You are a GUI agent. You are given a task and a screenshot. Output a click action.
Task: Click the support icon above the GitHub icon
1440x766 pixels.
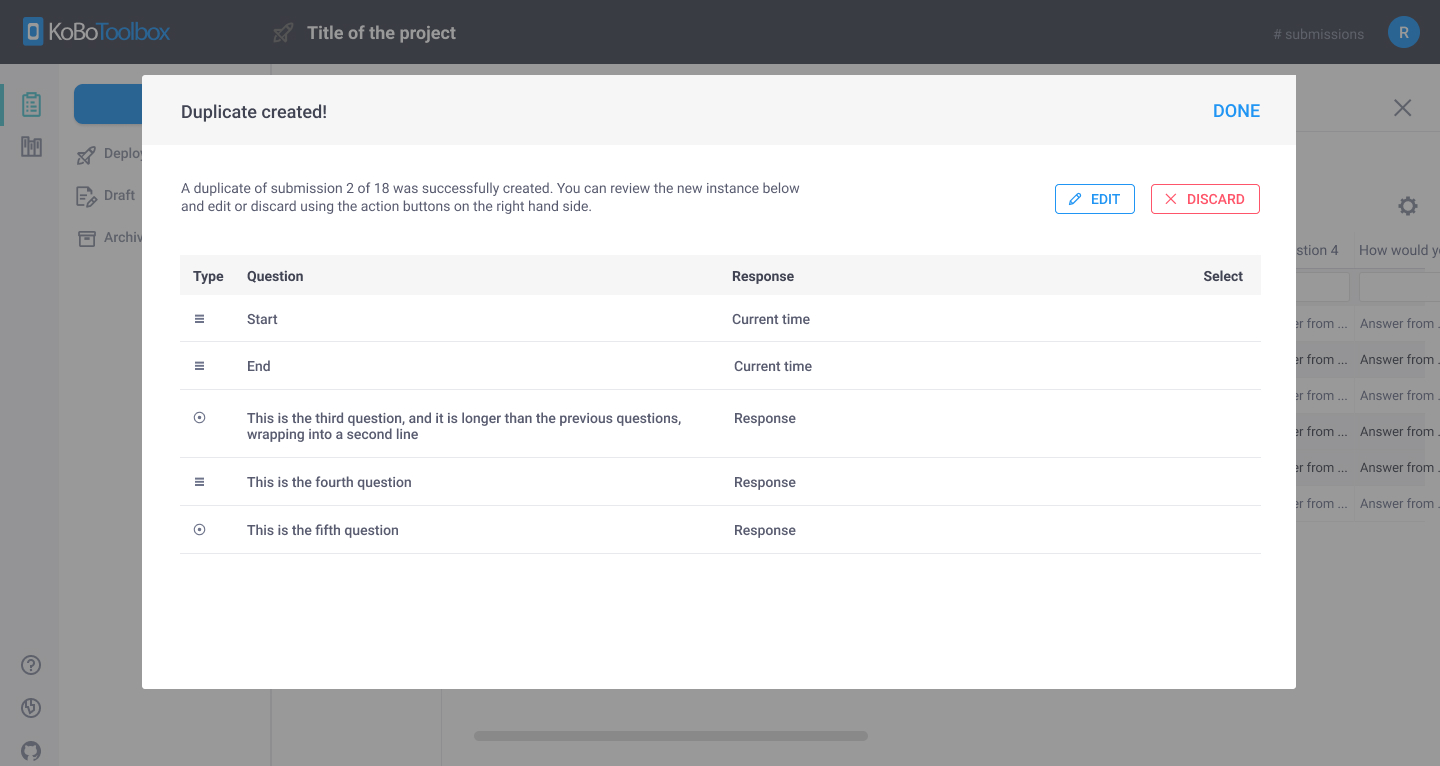coord(30,708)
